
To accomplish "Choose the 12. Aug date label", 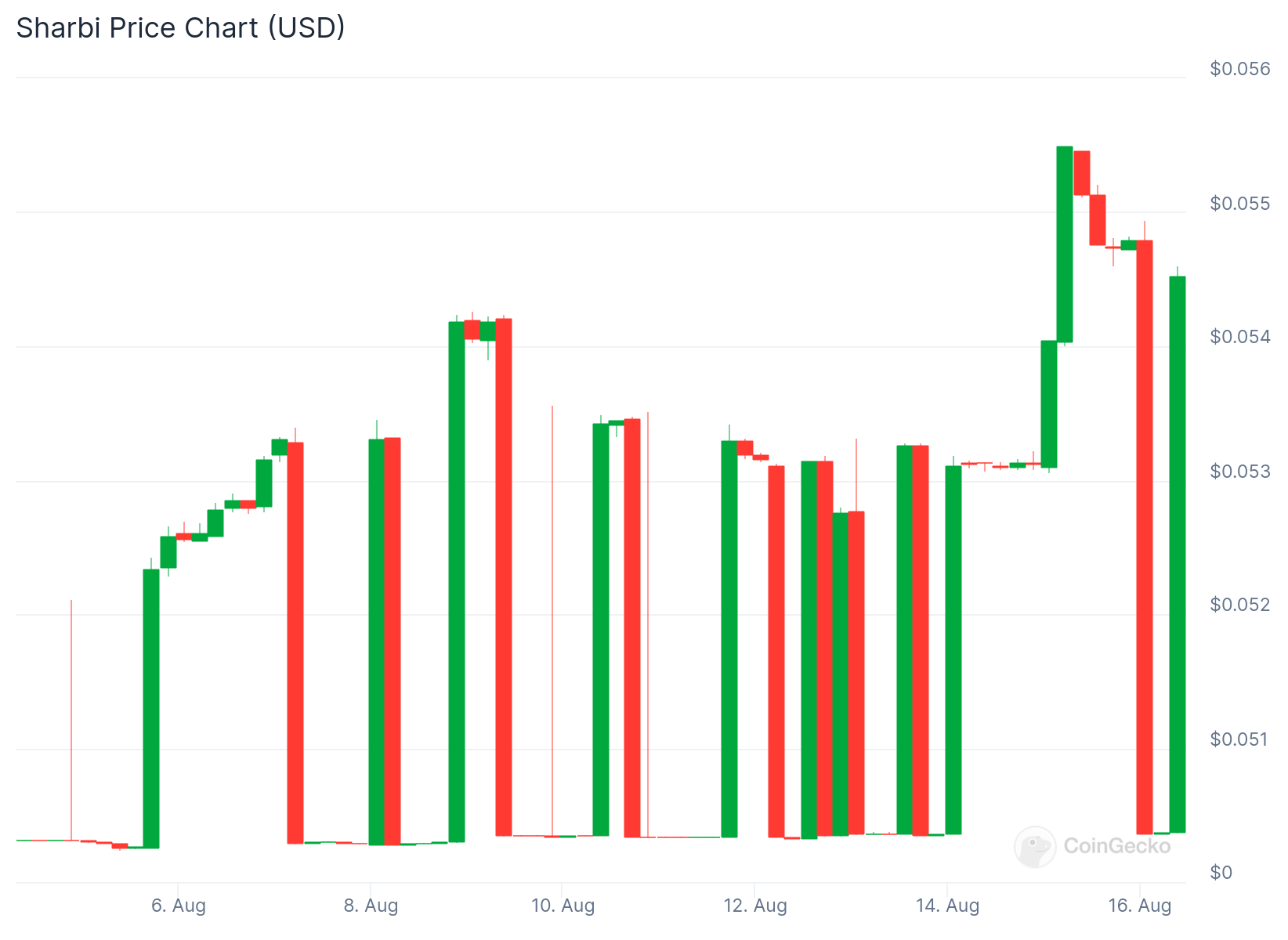I will click(x=755, y=906).
